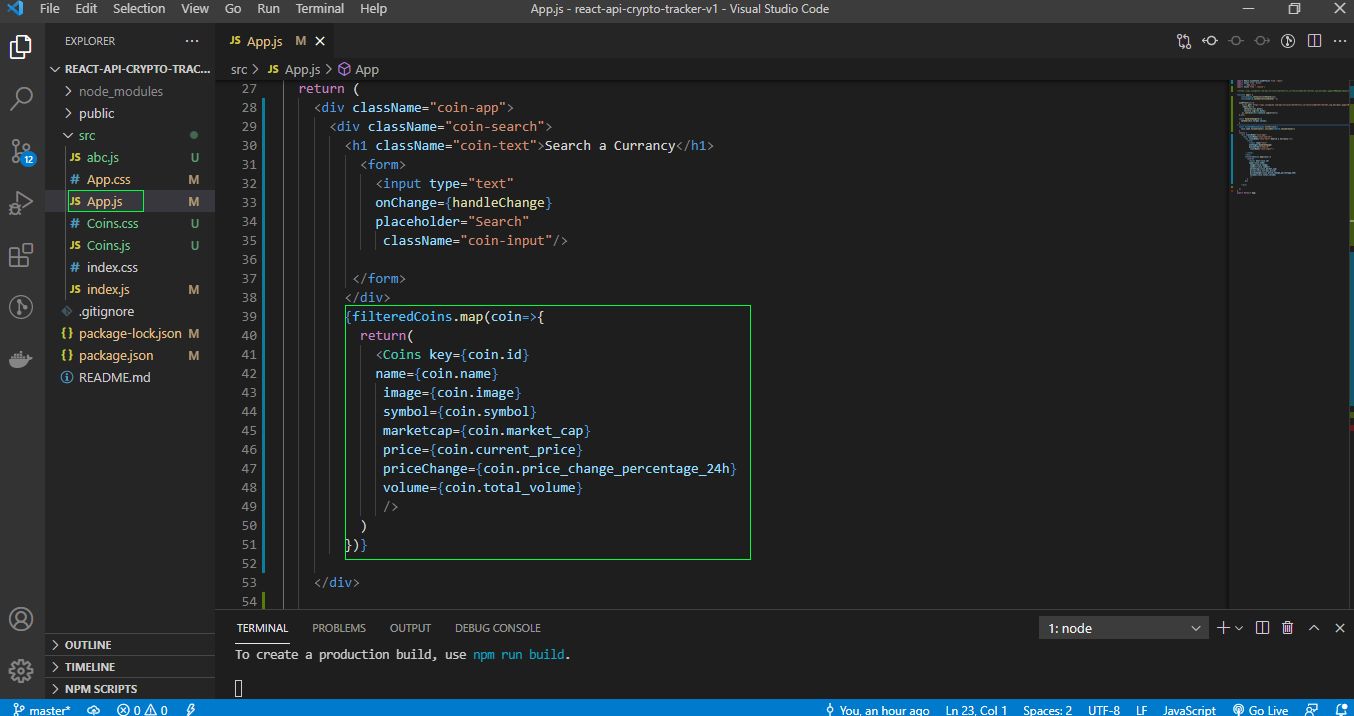The width and height of the screenshot is (1354, 716).
Task: Open the Selection menu
Action: tap(139, 9)
